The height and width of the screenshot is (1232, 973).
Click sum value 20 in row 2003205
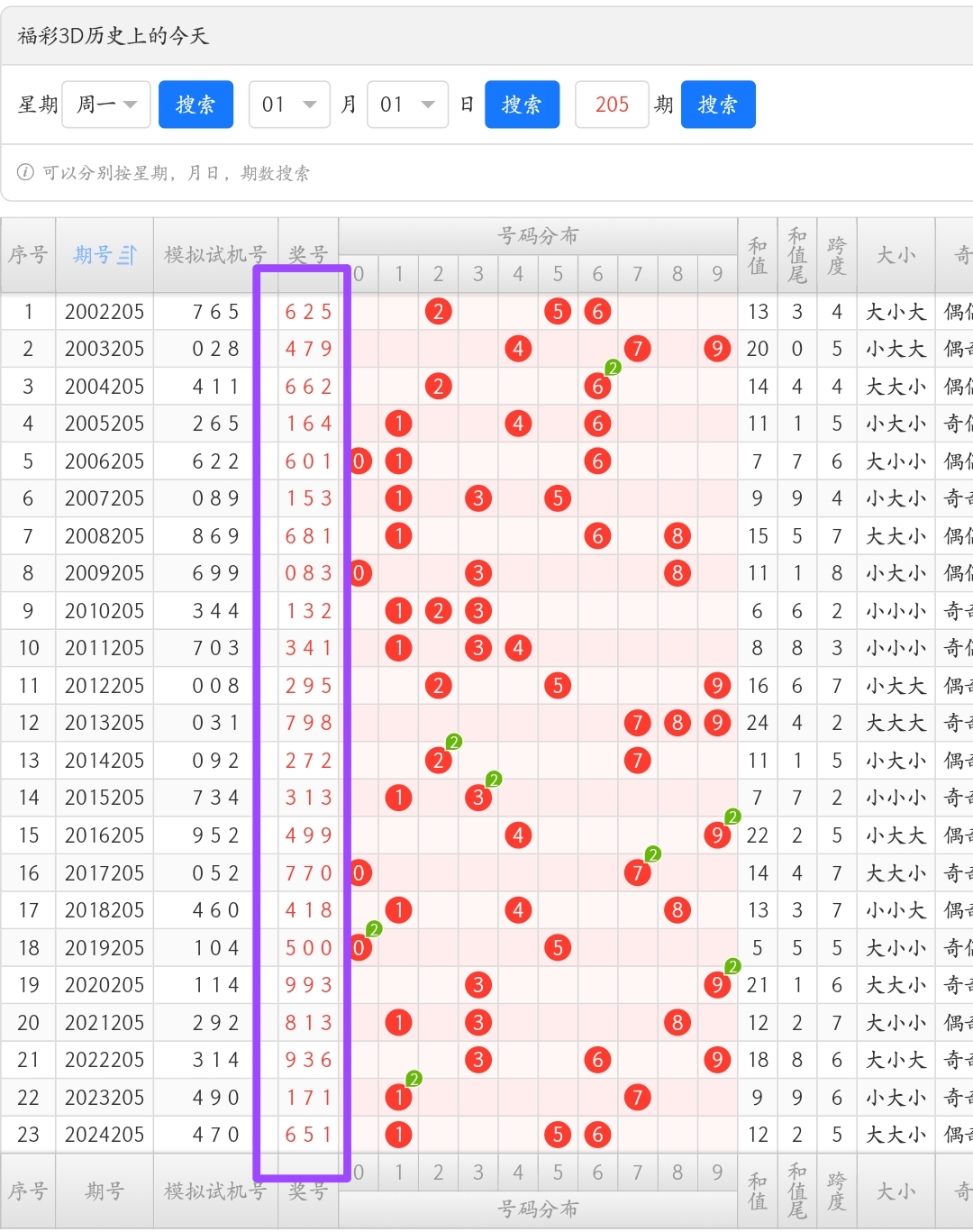click(x=758, y=349)
